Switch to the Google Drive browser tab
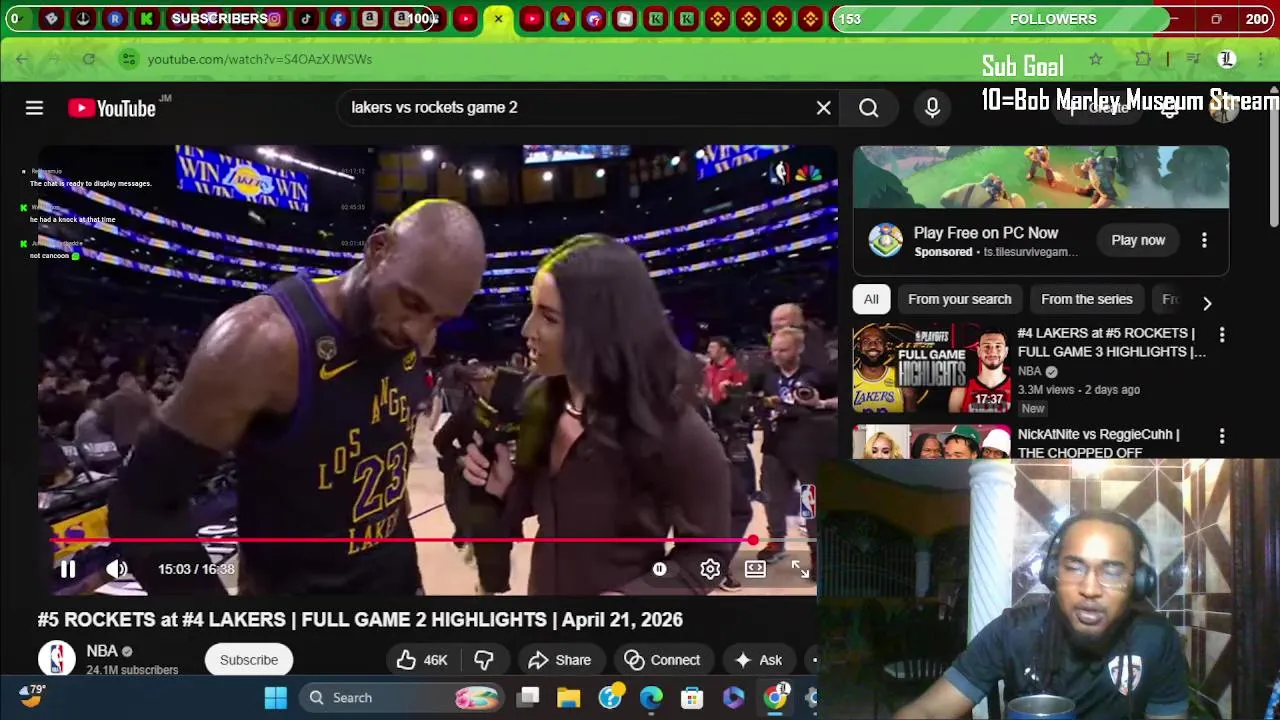The image size is (1280, 720). 563,18
